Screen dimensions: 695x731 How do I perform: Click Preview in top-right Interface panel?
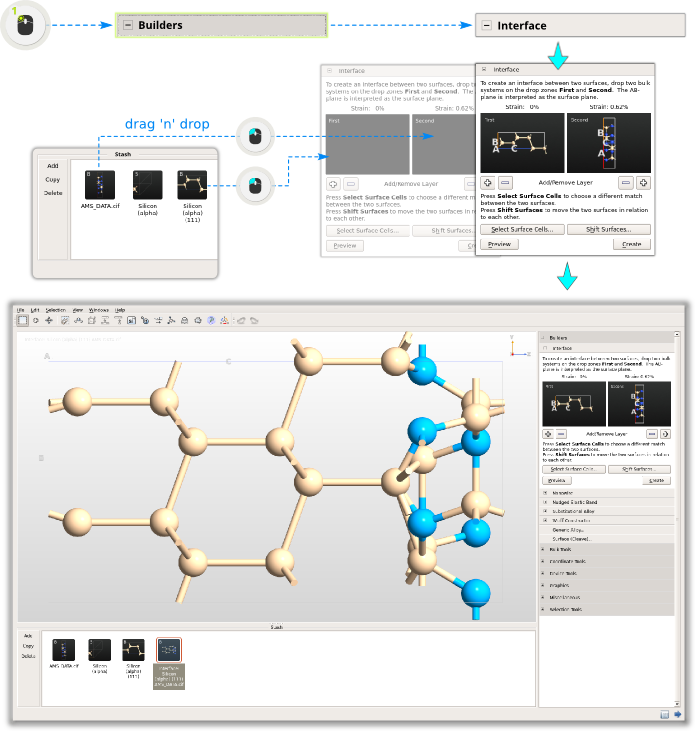click(x=499, y=244)
